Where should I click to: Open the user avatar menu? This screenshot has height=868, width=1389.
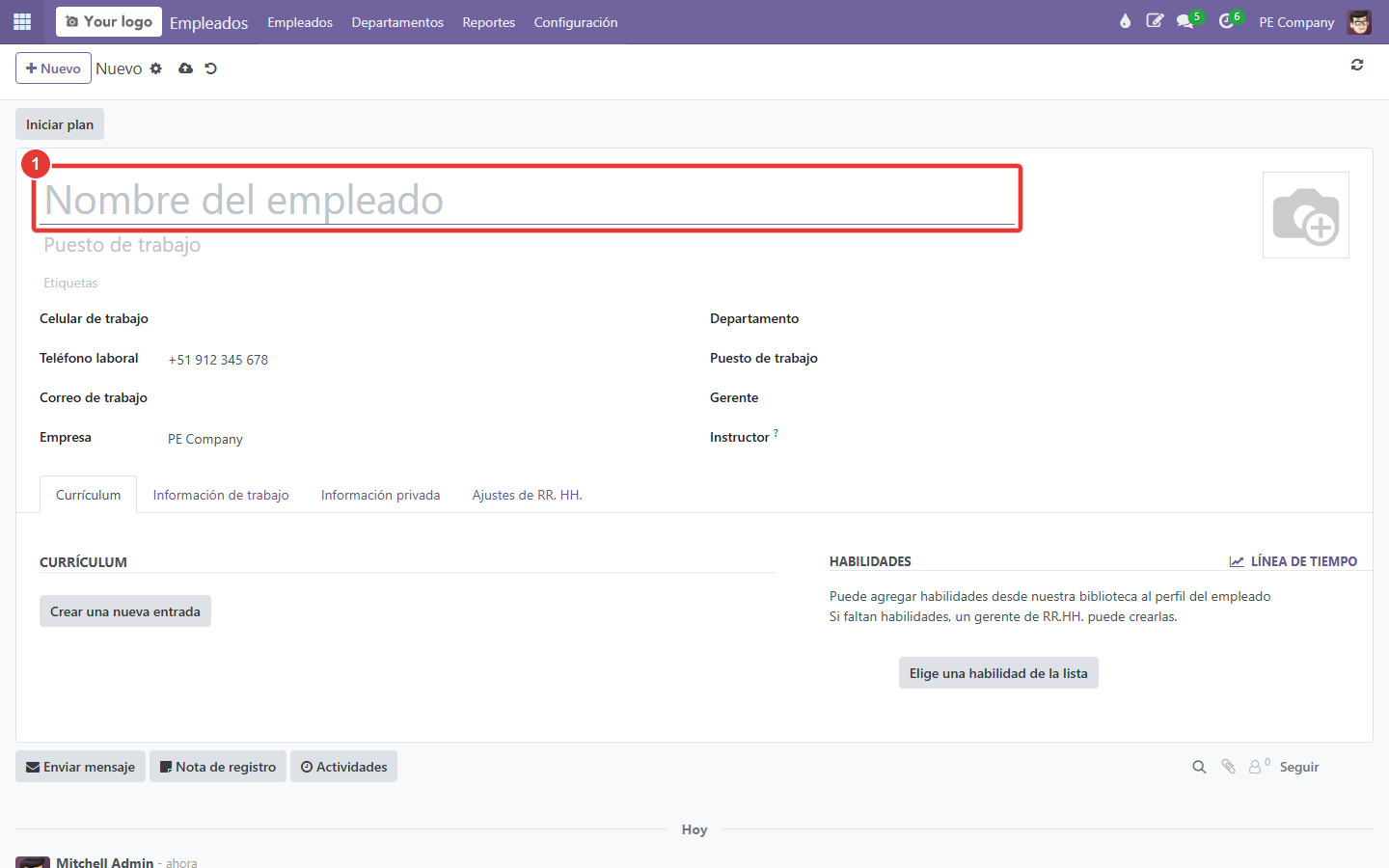tap(1359, 22)
